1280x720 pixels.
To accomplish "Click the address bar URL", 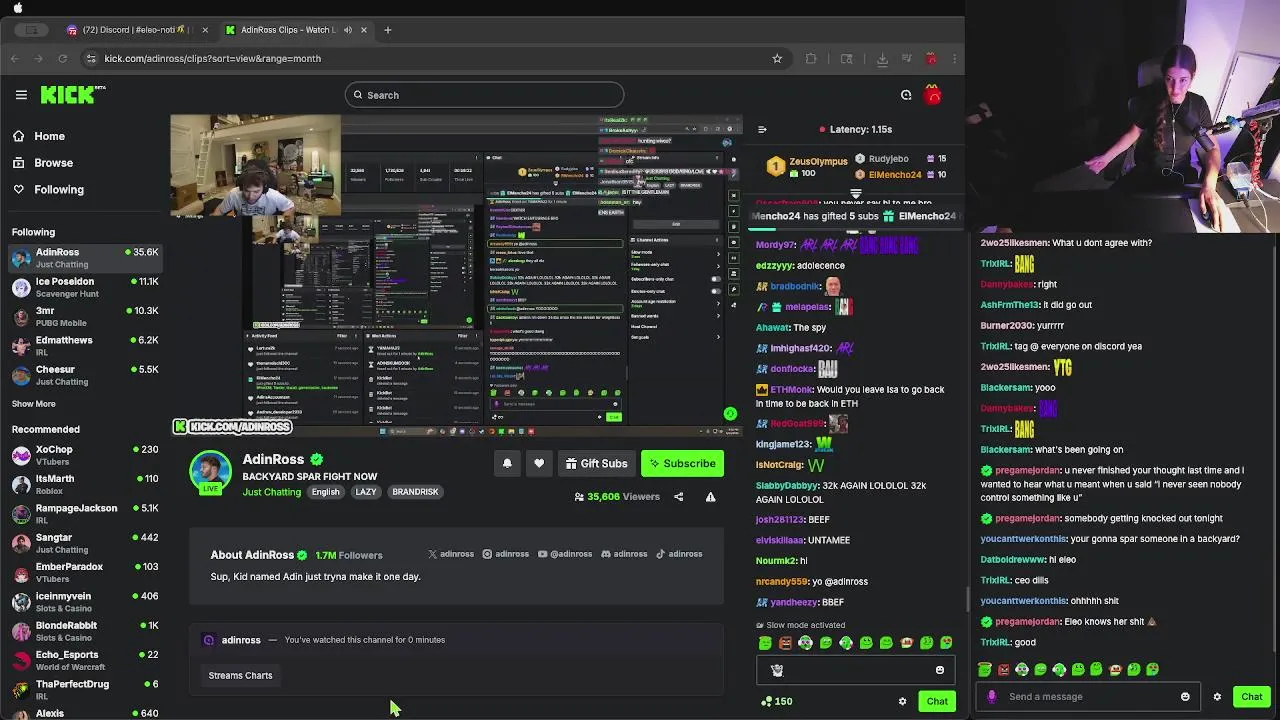I will click(213, 58).
